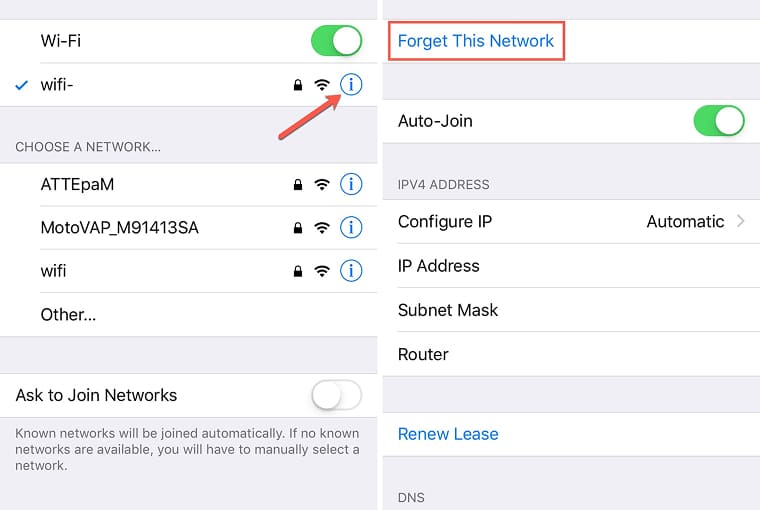
Task: Click signal strength icon beside MotoVAP_M91413SA
Action: (x=322, y=227)
